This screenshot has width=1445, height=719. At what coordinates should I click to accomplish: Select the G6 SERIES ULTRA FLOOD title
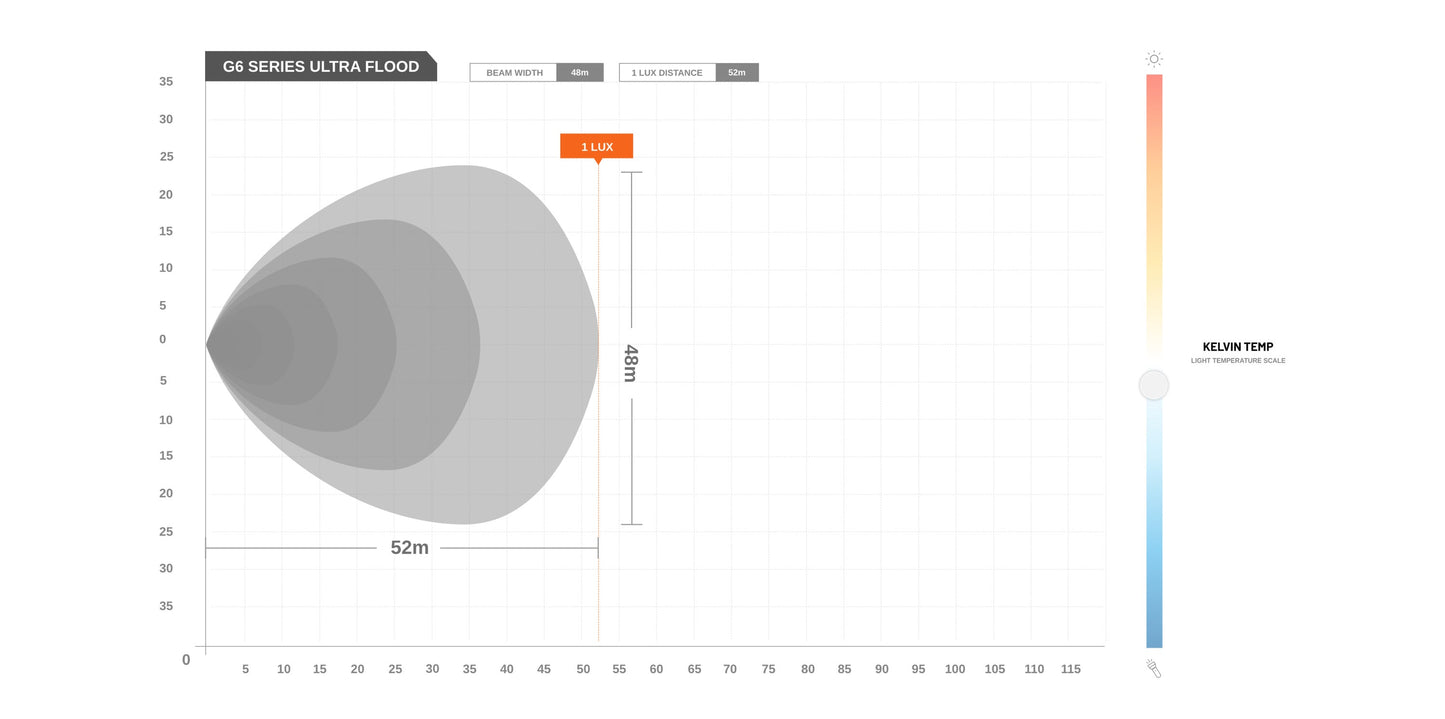321,67
